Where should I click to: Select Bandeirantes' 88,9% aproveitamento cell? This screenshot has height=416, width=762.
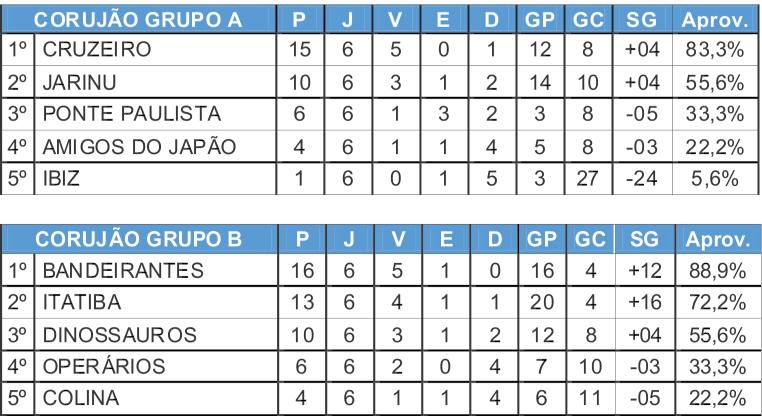coord(717,270)
